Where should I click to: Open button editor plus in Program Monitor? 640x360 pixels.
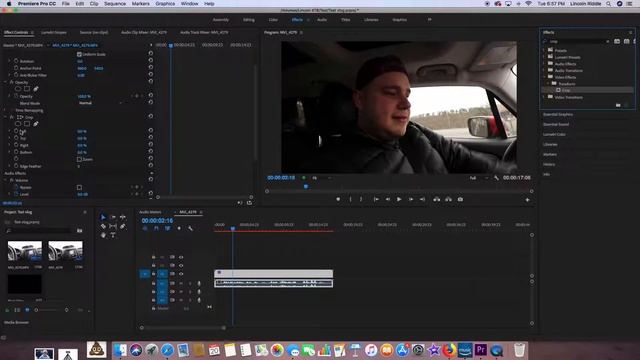point(527,200)
